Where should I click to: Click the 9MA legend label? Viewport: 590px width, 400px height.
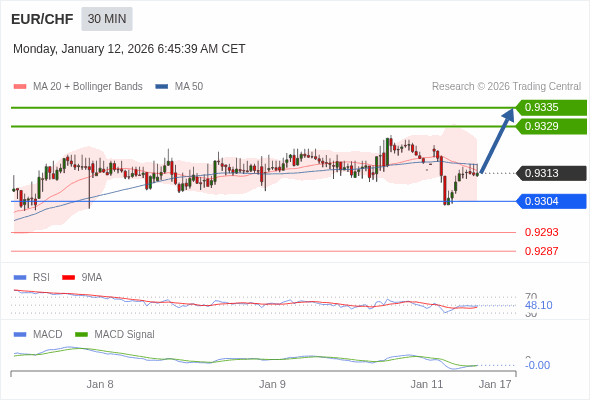tap(92, 278)
